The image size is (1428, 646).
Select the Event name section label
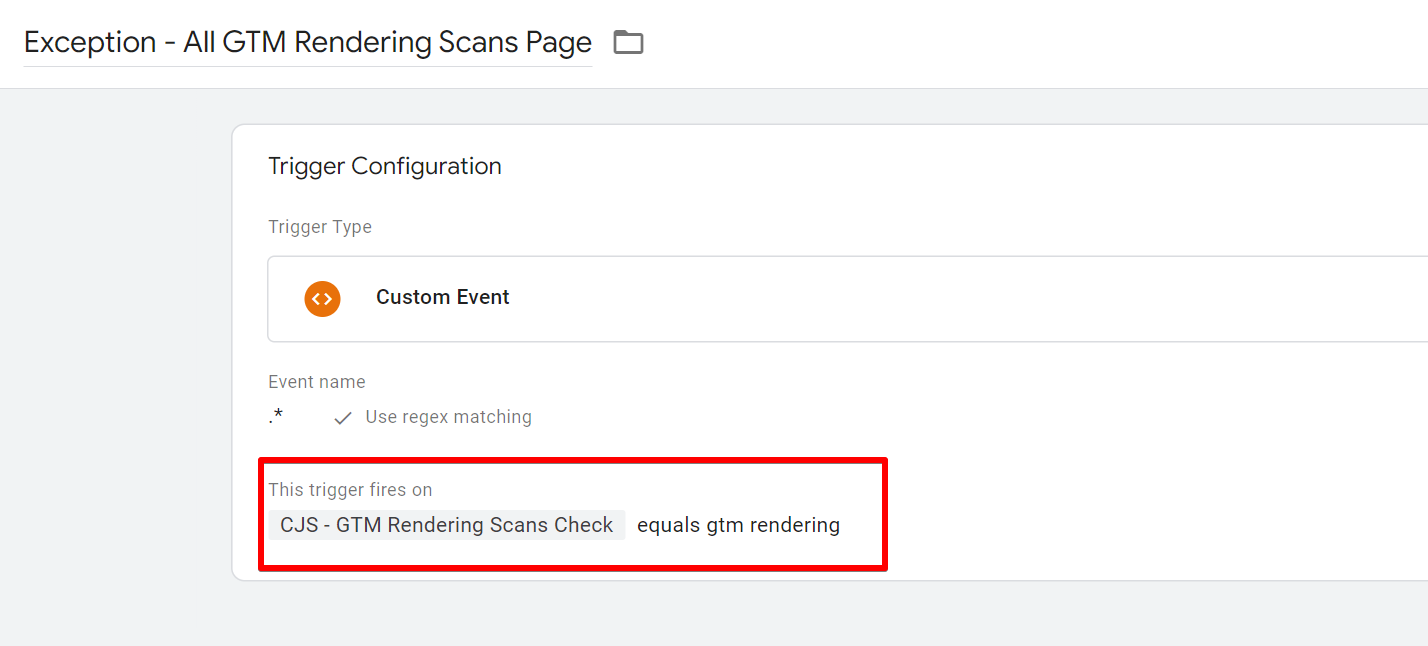[x=317, y=381]
